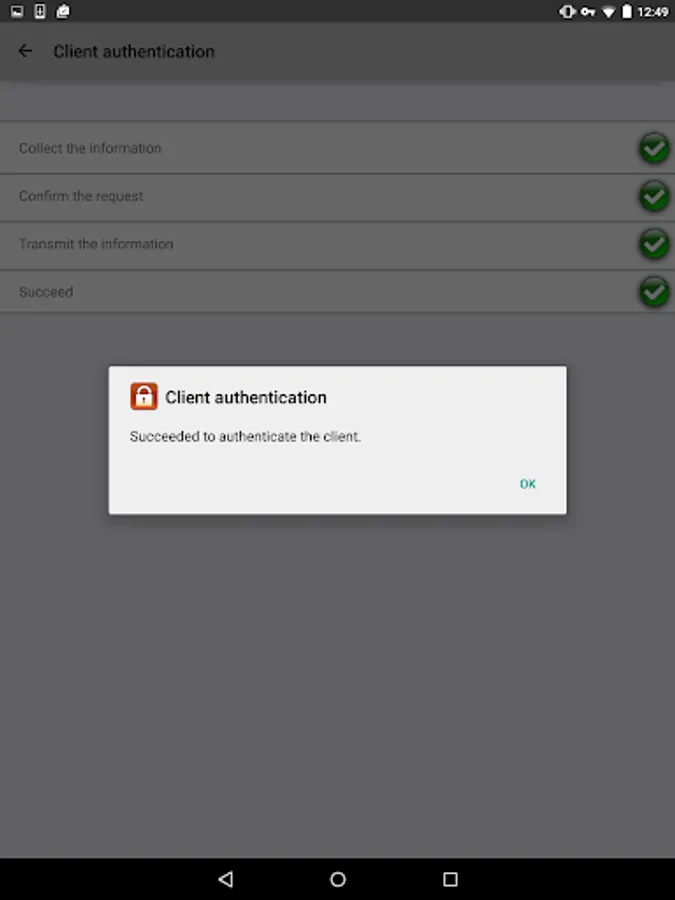Image resolution: width=675 pixels, height=900 pixels.
Task: Tap the Wi-Fi icon in the status bar
Action: coord(608,11)
